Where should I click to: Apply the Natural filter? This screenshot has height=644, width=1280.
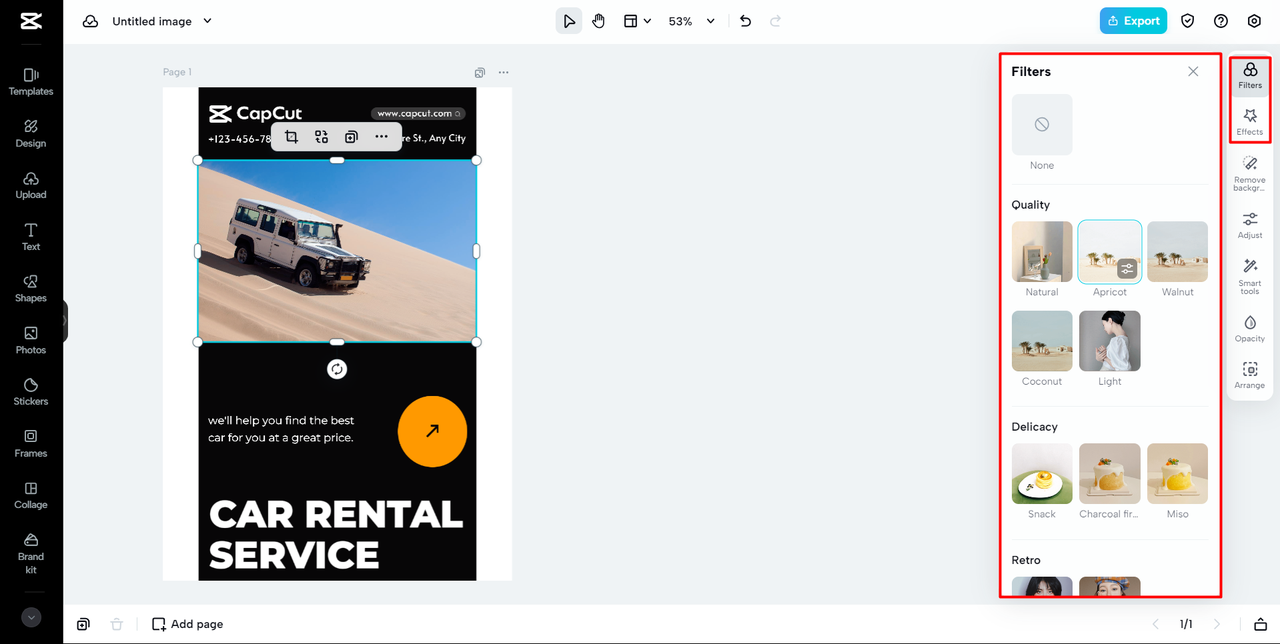(1042, 252)
